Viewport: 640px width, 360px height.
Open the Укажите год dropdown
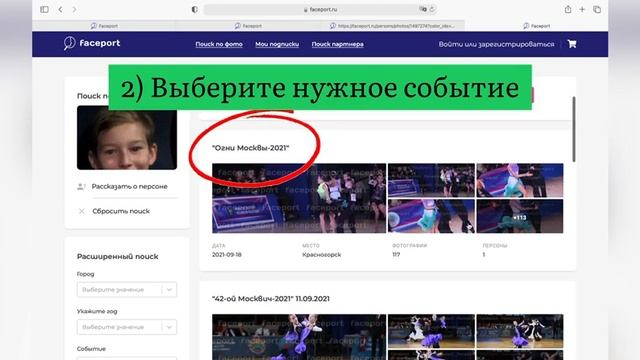pos(127,327)
